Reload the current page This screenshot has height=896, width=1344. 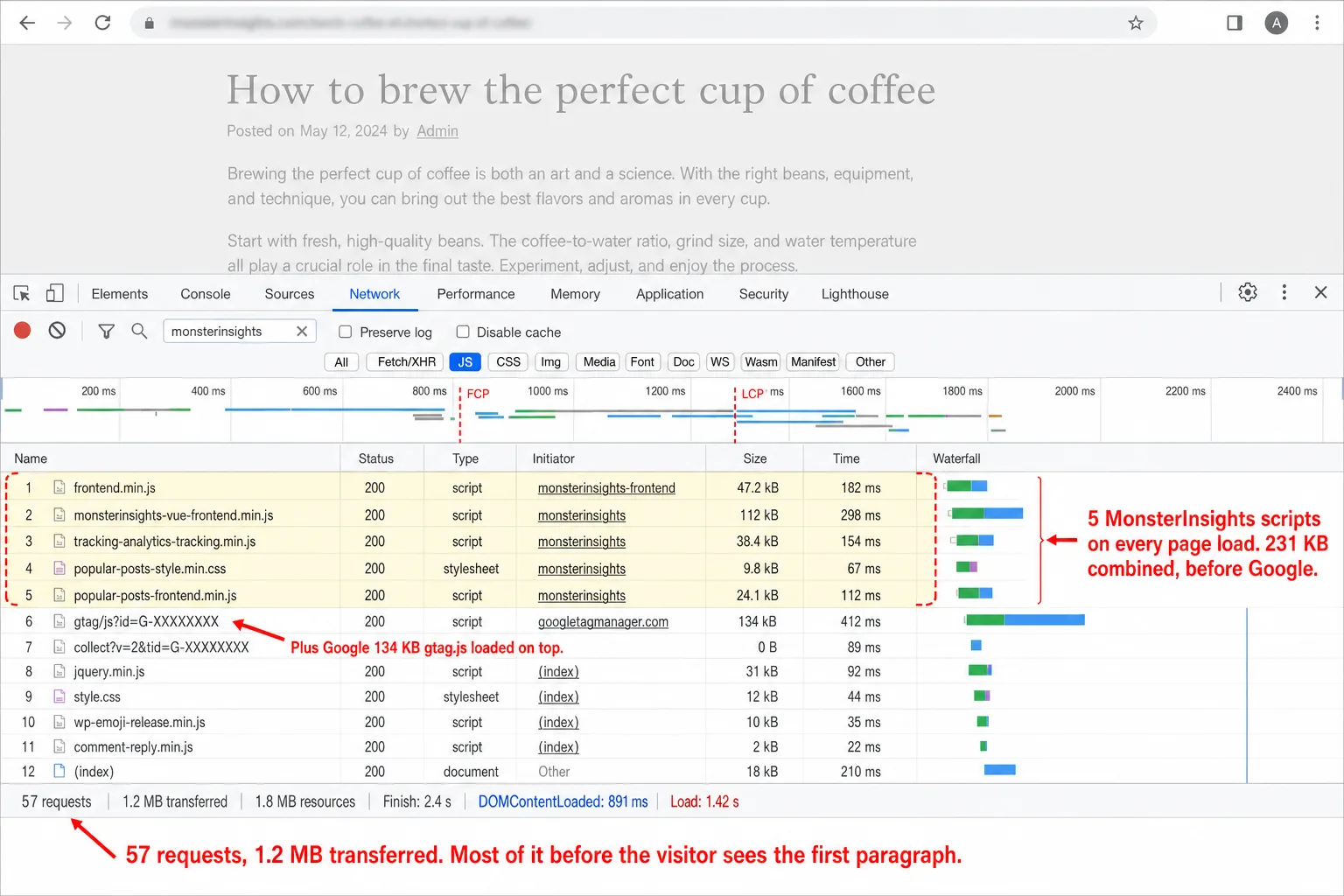[x=103, y=23]
